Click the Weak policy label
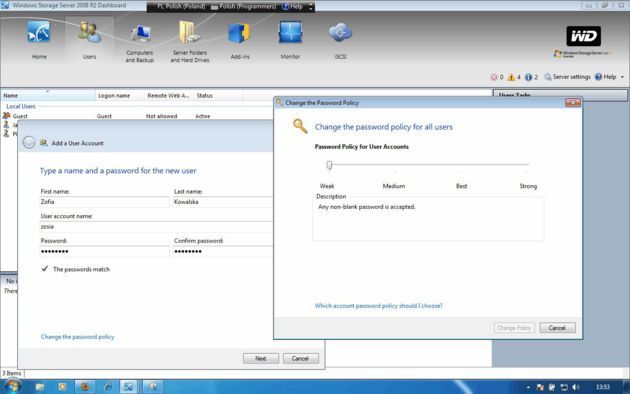The image size is (630, 394). [327, 186]
